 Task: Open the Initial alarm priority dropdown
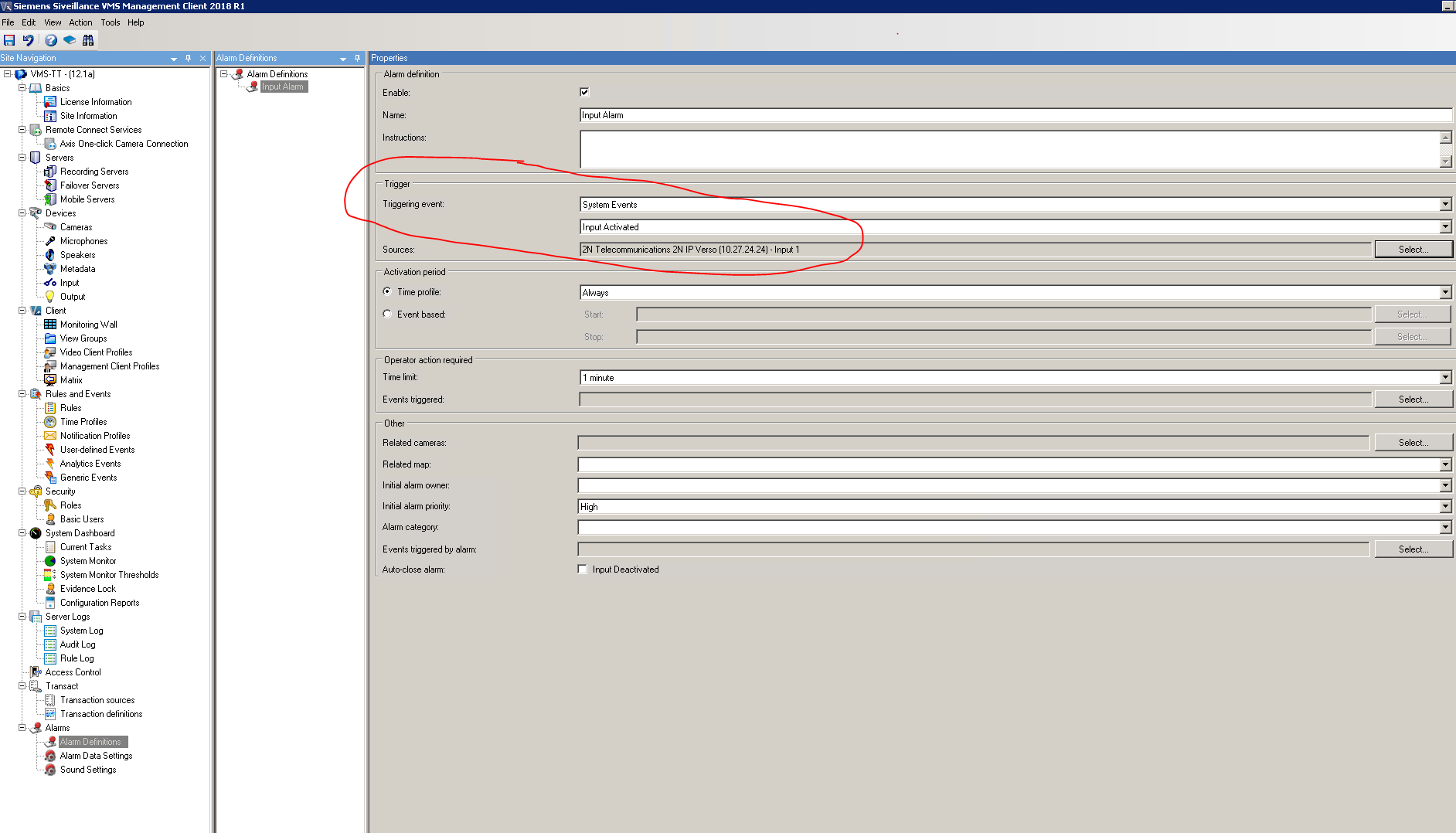pos(1445,507)
